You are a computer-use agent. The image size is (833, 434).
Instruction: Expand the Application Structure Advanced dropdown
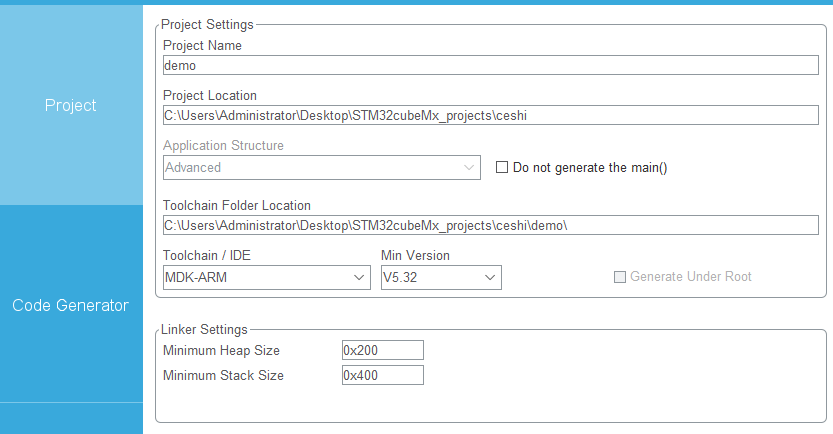tap(321, 167)
